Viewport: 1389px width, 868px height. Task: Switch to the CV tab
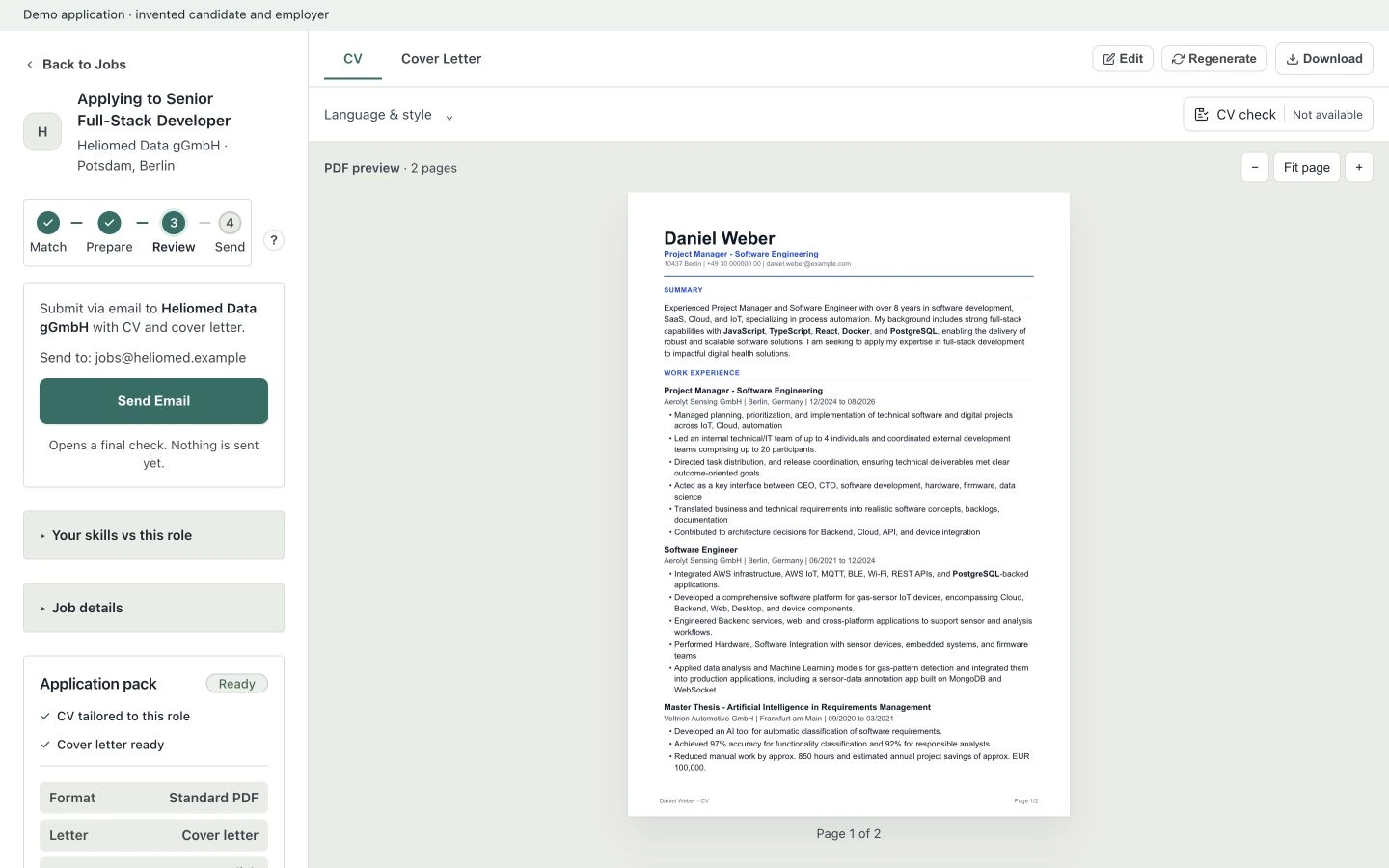tap(353, 59)
